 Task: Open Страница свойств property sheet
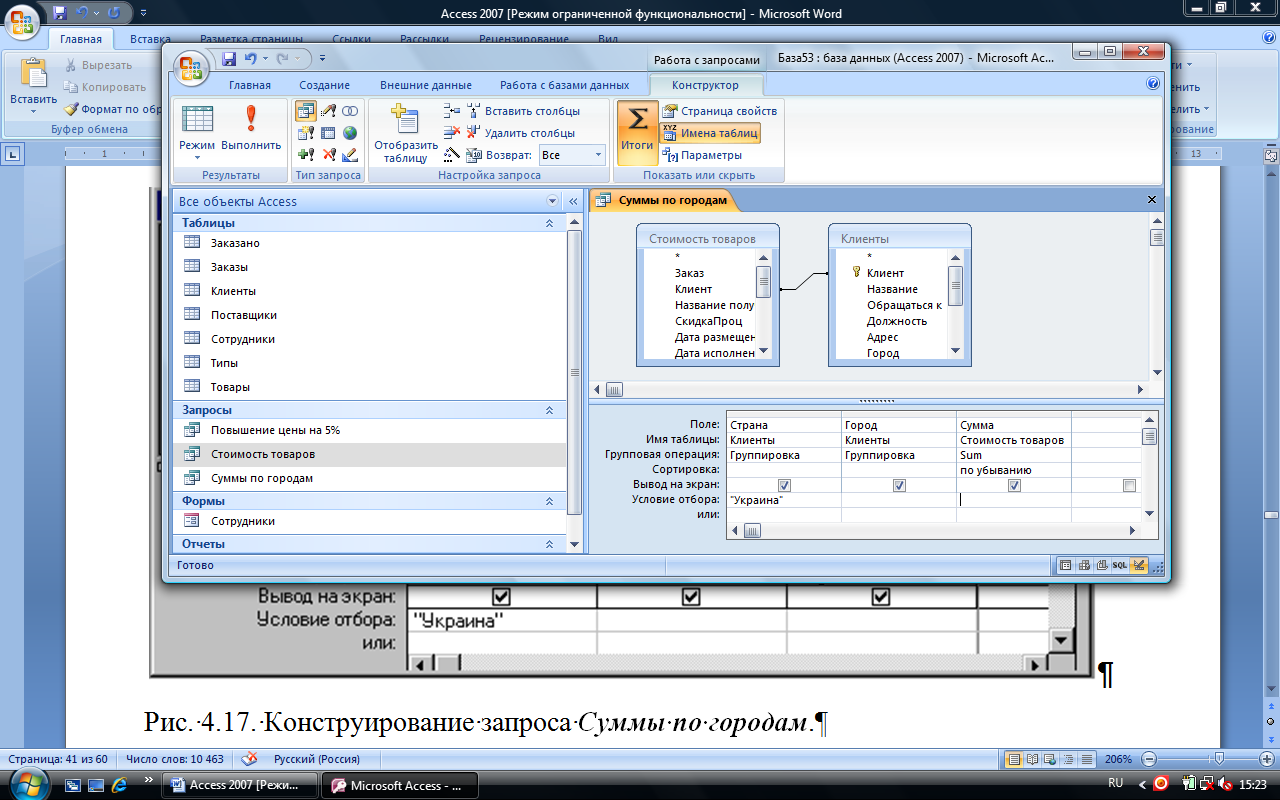pyautogui.click(x=720, y=111)
